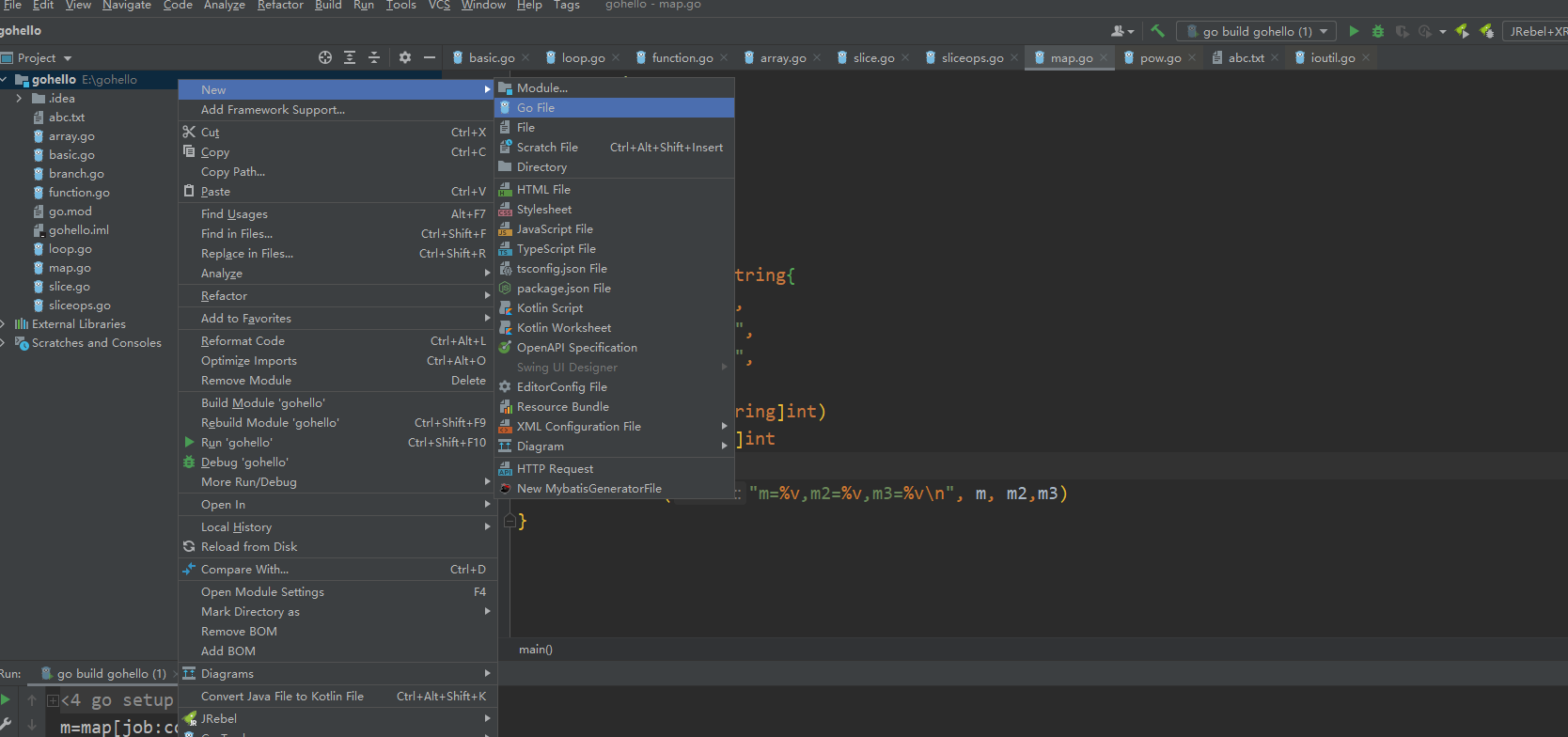Click the Build hammer icon in toolbar
Image resolution: width=1568 pixels, height=737 pixels.
tap(1157, 31)
